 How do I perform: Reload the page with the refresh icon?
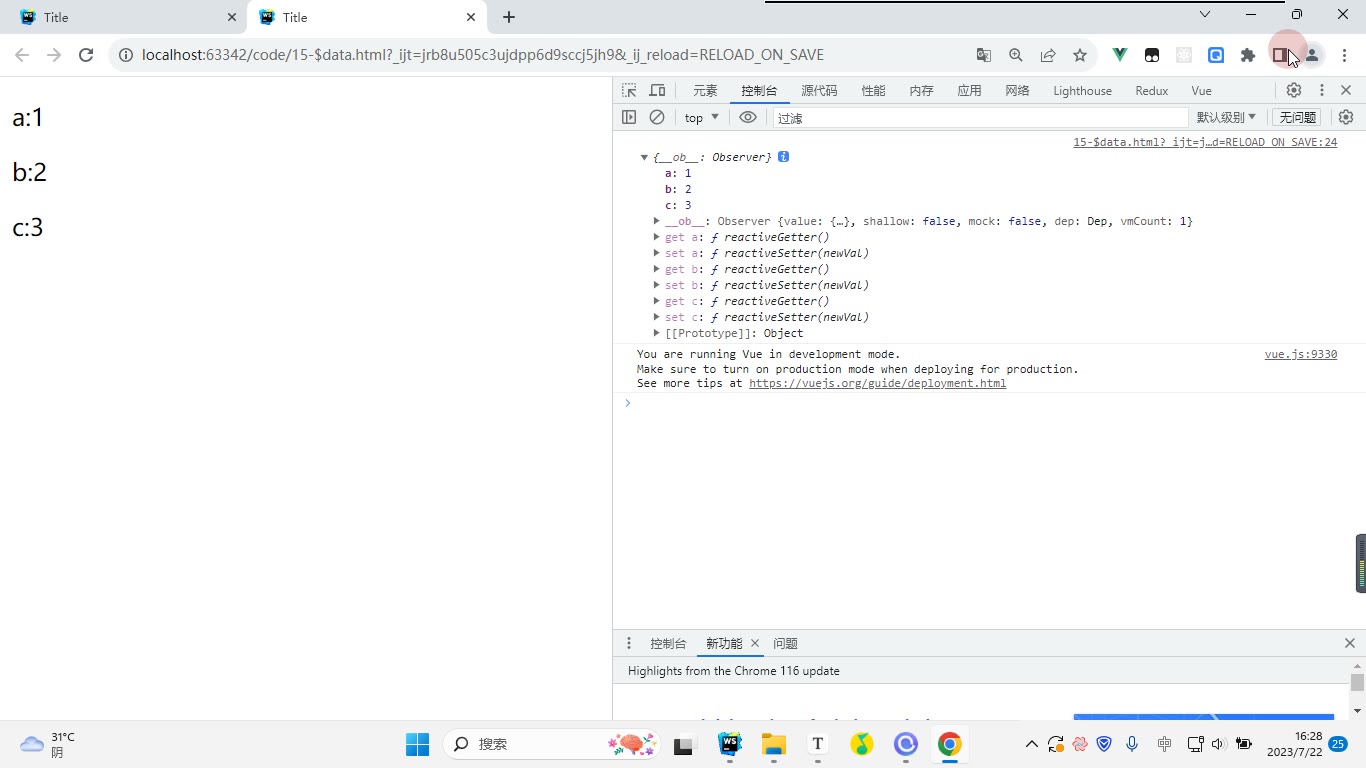click(x=86, y=56)
